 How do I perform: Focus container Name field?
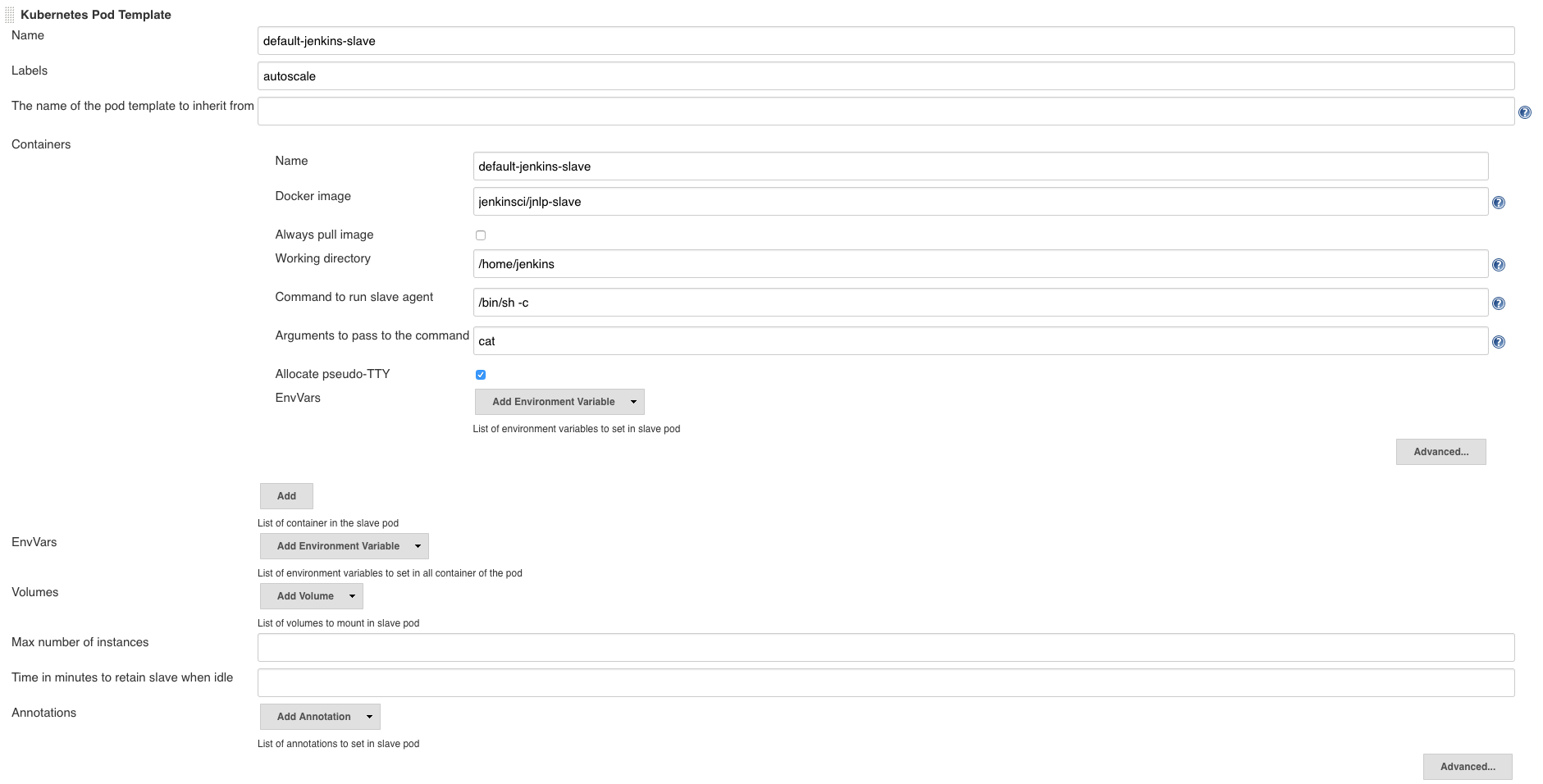pos(980,166)
